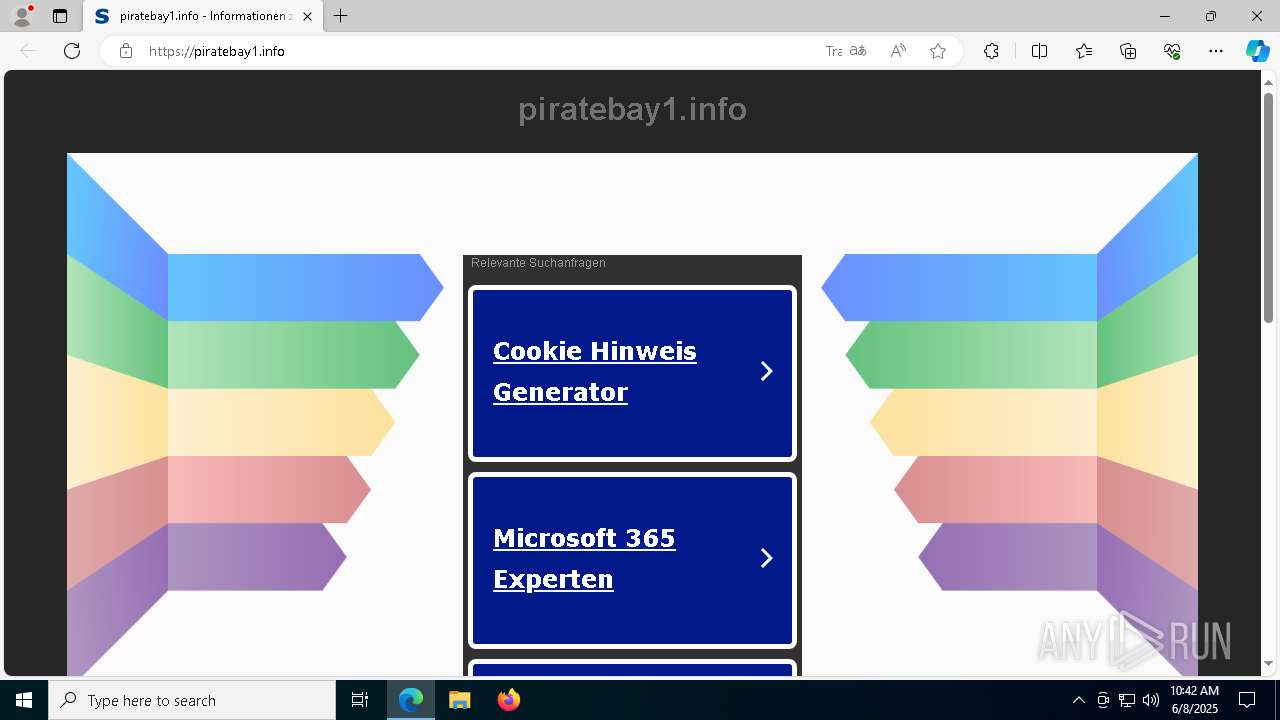
Task: View site information lock icon
Action: pos(126,51)
